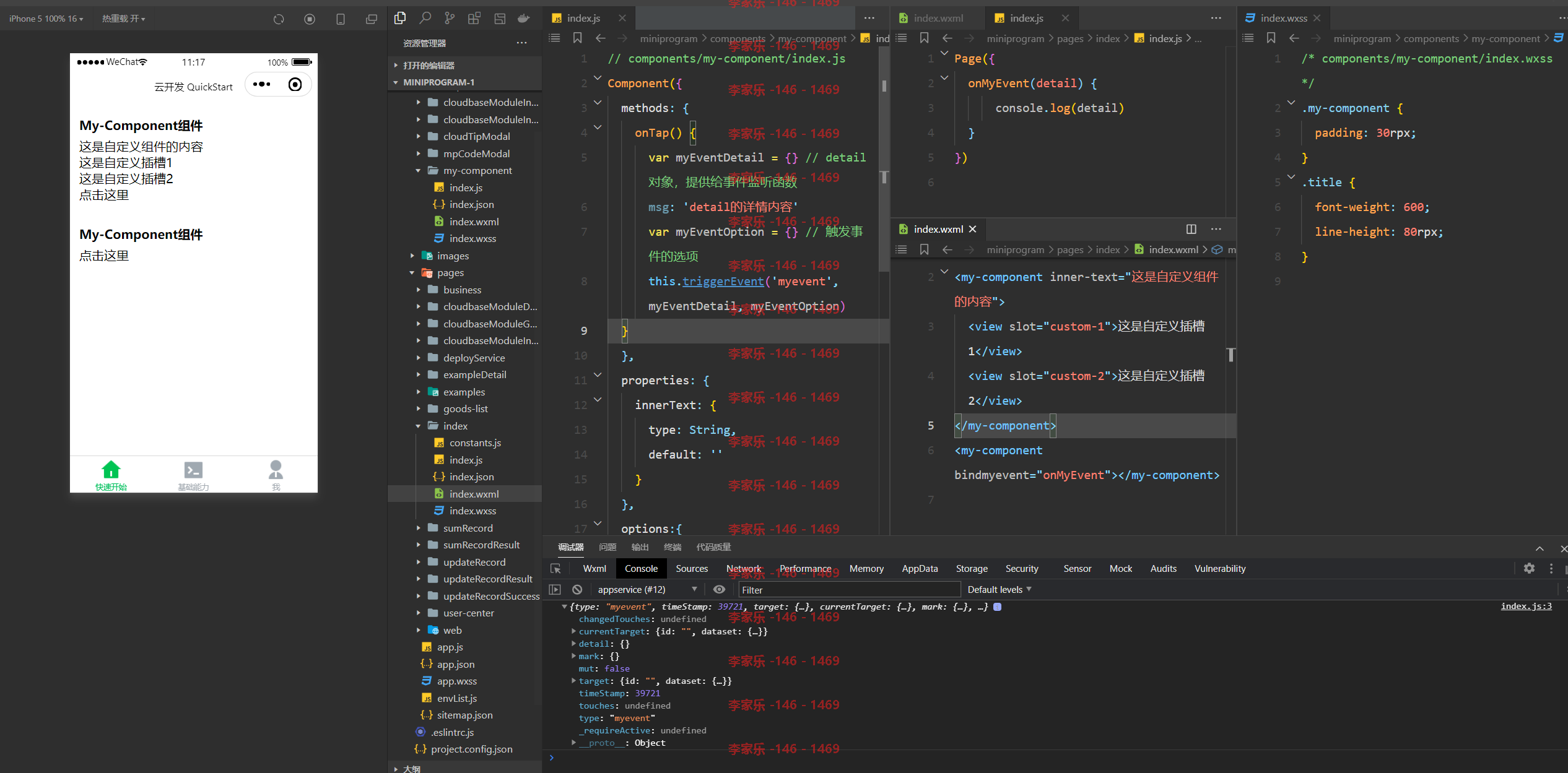Switch to the 终端 terminal tab
This screenshot has height=773, width=1568.
pyautogui.click(x=672, y=547)
